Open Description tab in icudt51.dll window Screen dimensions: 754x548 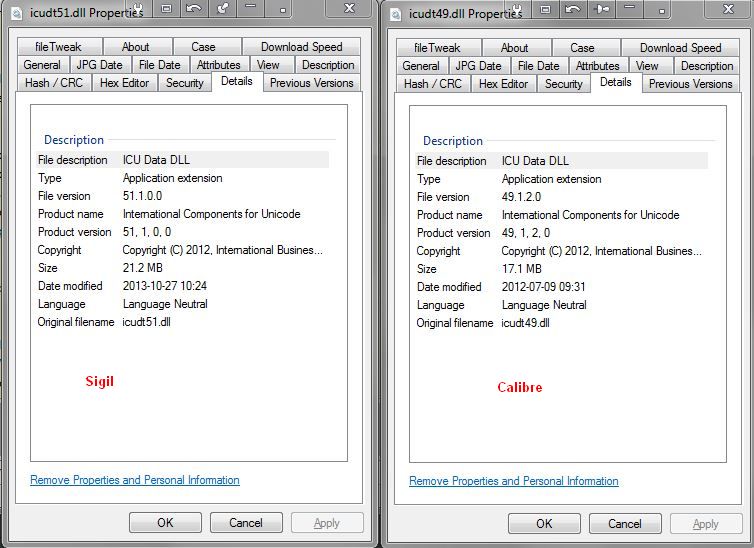tap(327, 64)
